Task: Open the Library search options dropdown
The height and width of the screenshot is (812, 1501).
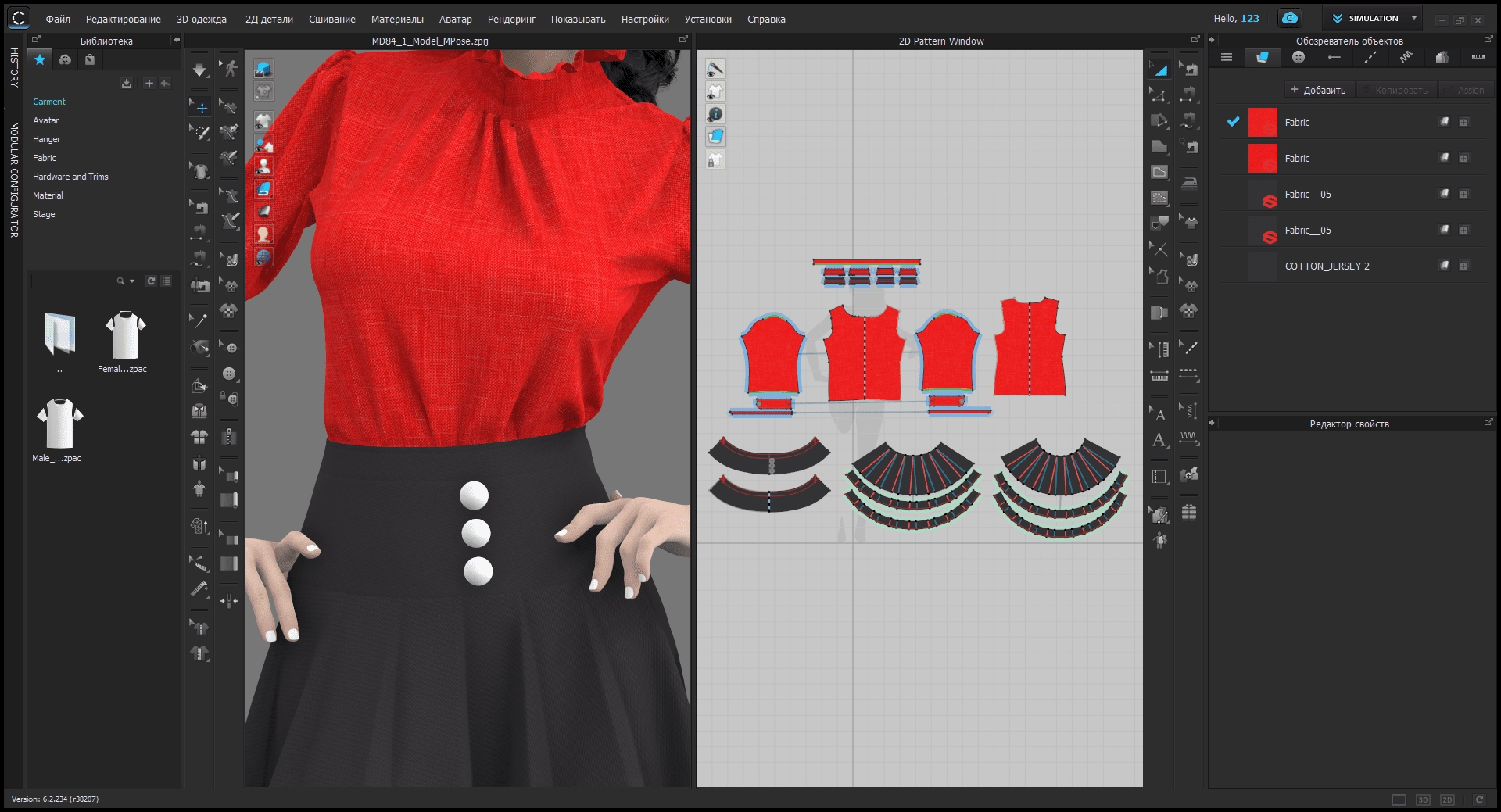Action: click(x=132, y=281)
